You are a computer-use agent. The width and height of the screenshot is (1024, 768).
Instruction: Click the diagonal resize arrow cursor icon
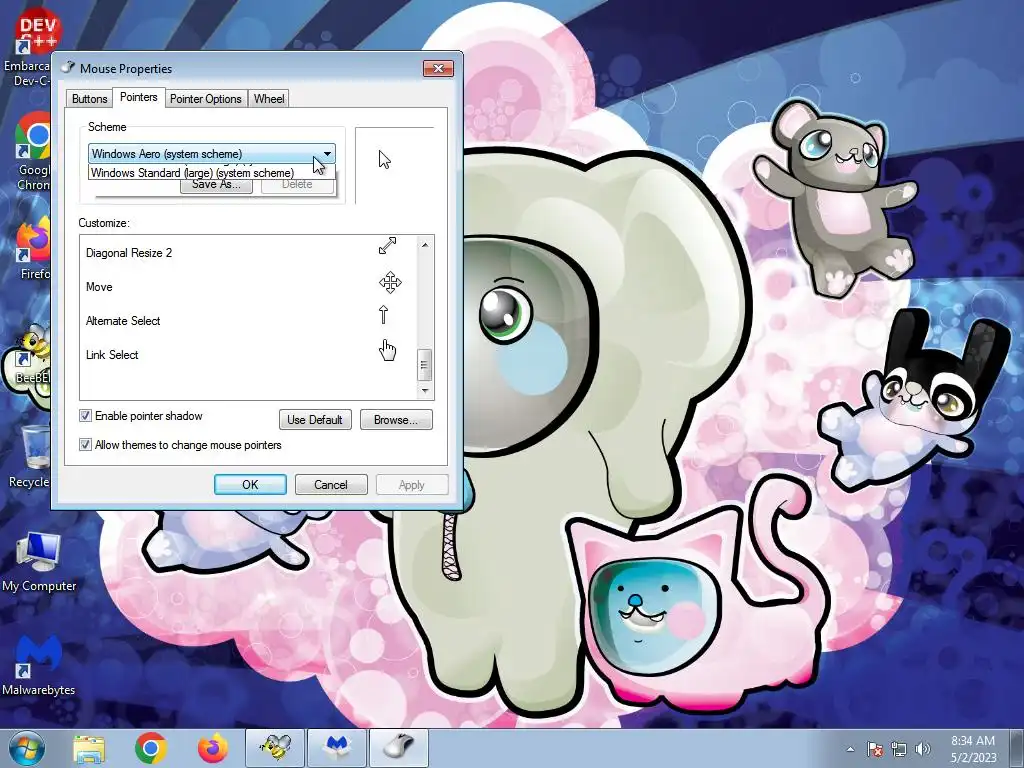(x=387, y=246)
